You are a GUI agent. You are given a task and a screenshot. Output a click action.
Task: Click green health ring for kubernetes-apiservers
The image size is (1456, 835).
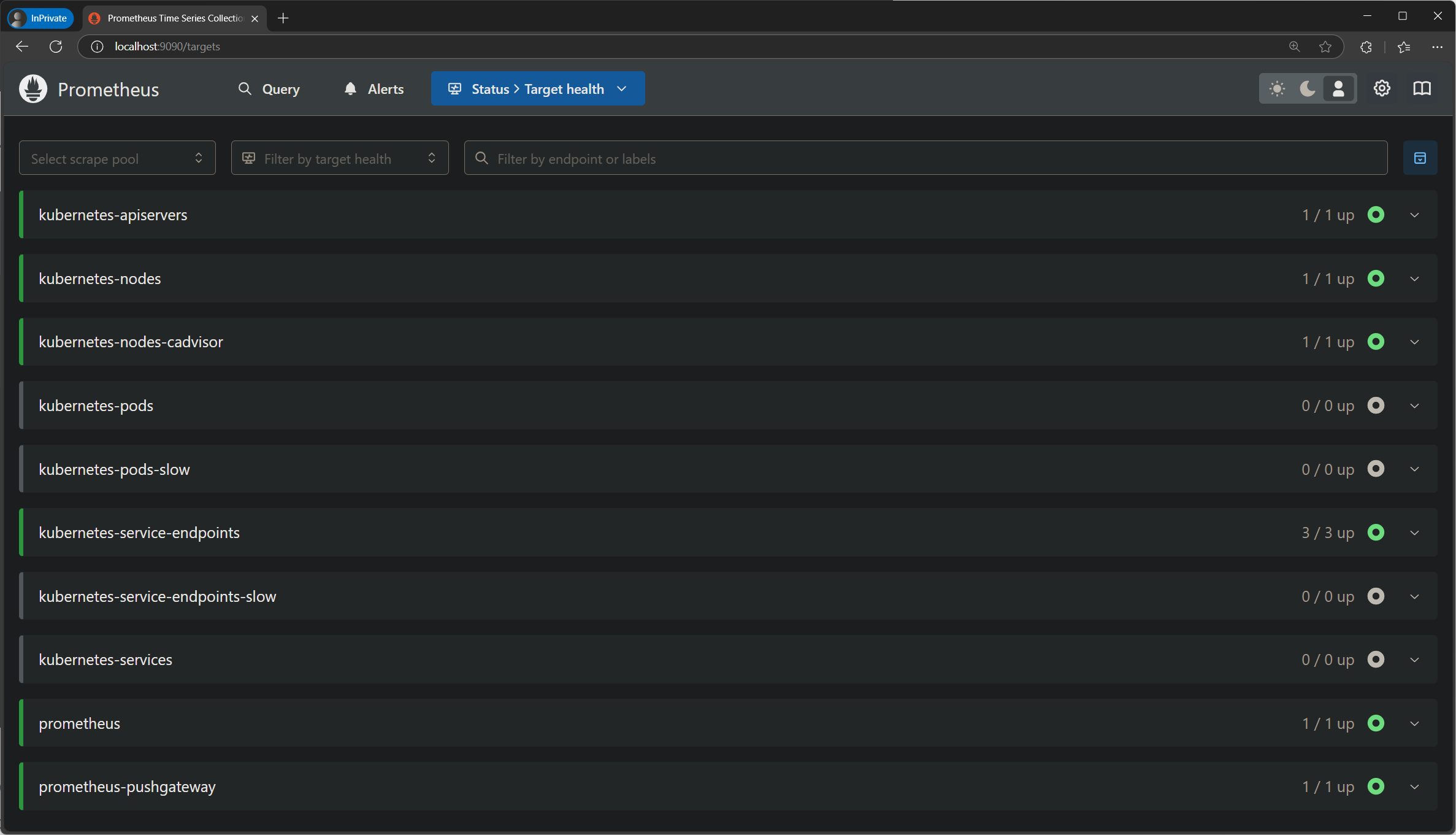(1376, 215)
